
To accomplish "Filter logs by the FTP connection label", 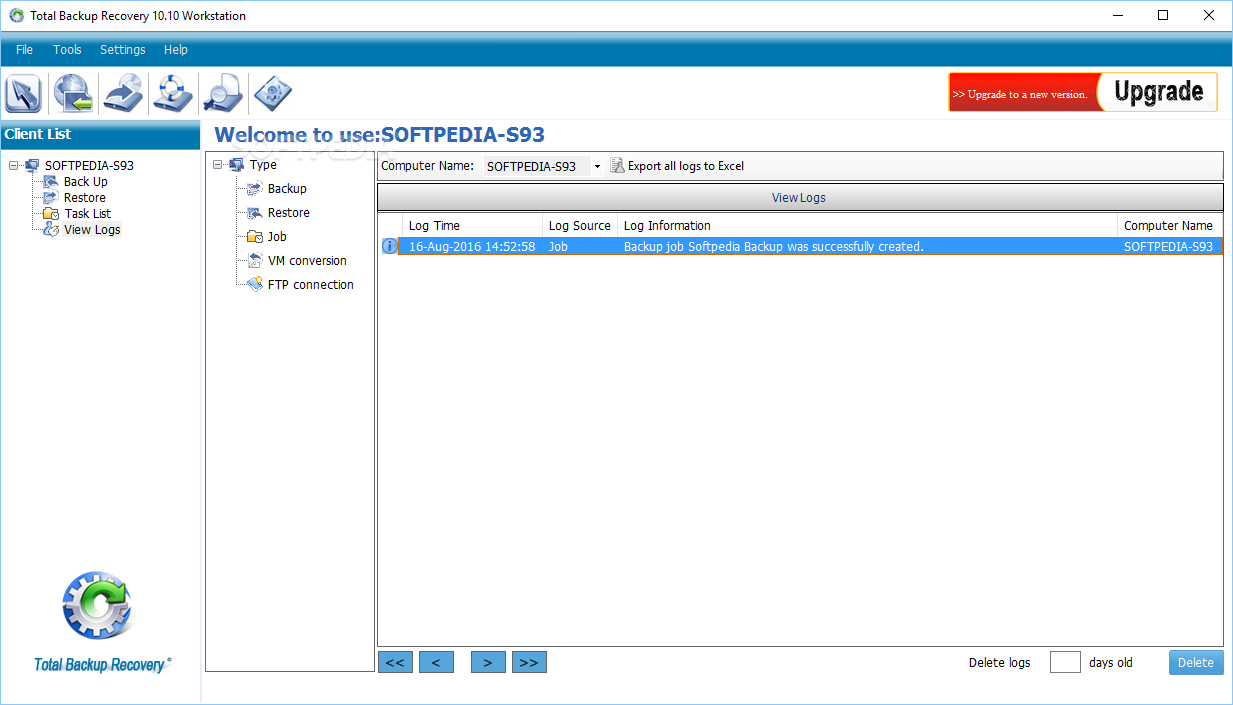I will coord(311,285).
